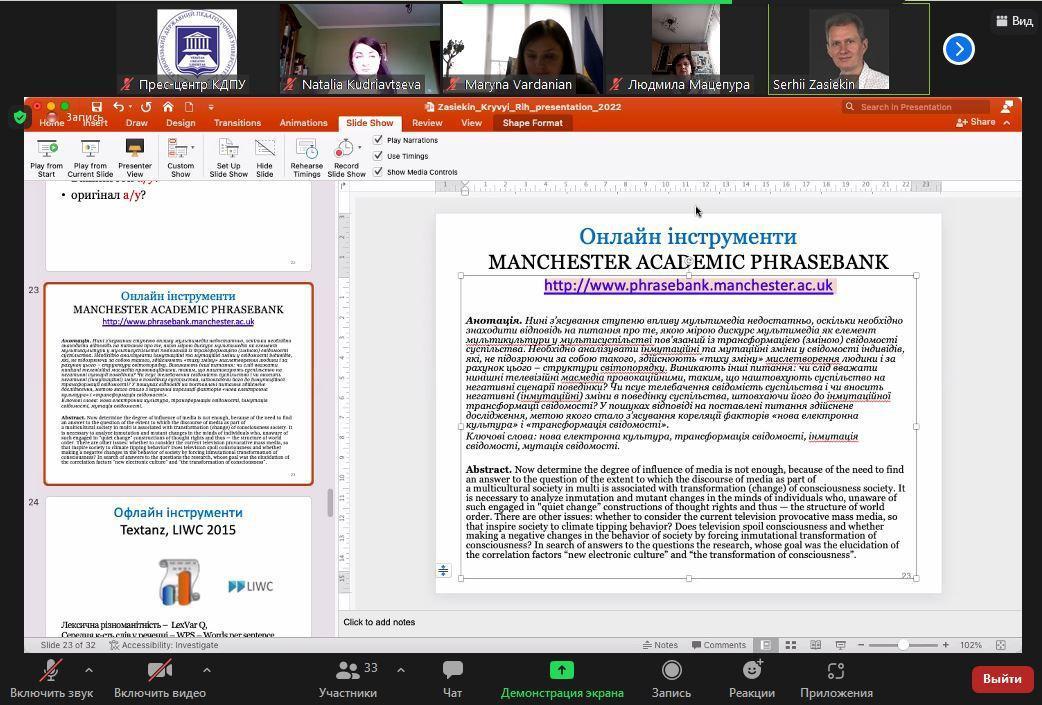Collapse the ribbon with chevron near Share
This screenshot has width=1042, height=705.
(1007, 123)
